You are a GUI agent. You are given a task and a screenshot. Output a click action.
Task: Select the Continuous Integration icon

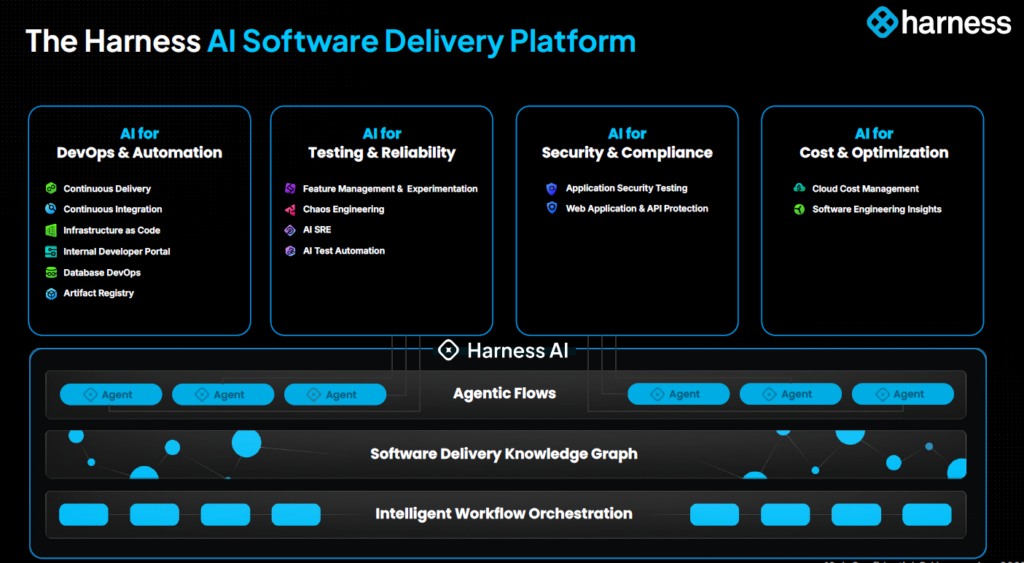pyautogui.click(x=51, y=209)
